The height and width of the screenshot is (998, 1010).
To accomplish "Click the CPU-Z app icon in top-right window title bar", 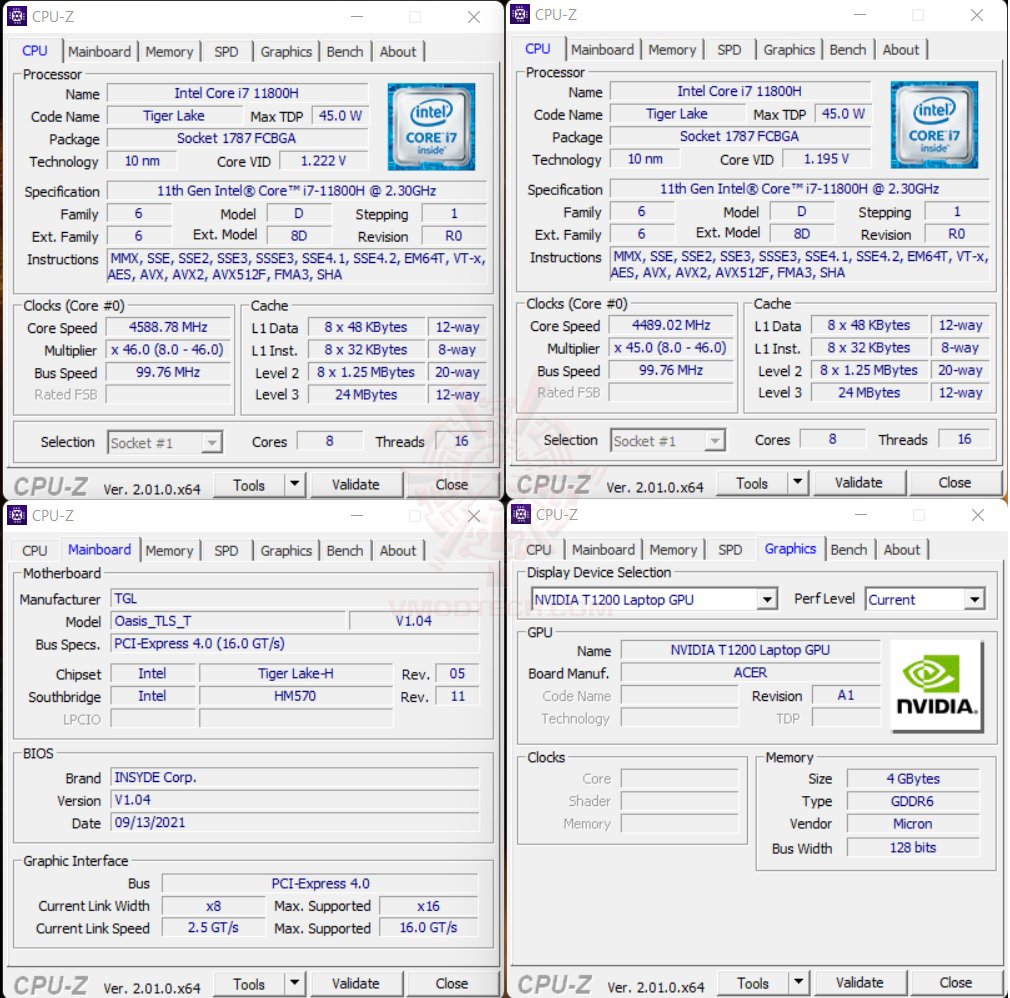I will [520, 14].
